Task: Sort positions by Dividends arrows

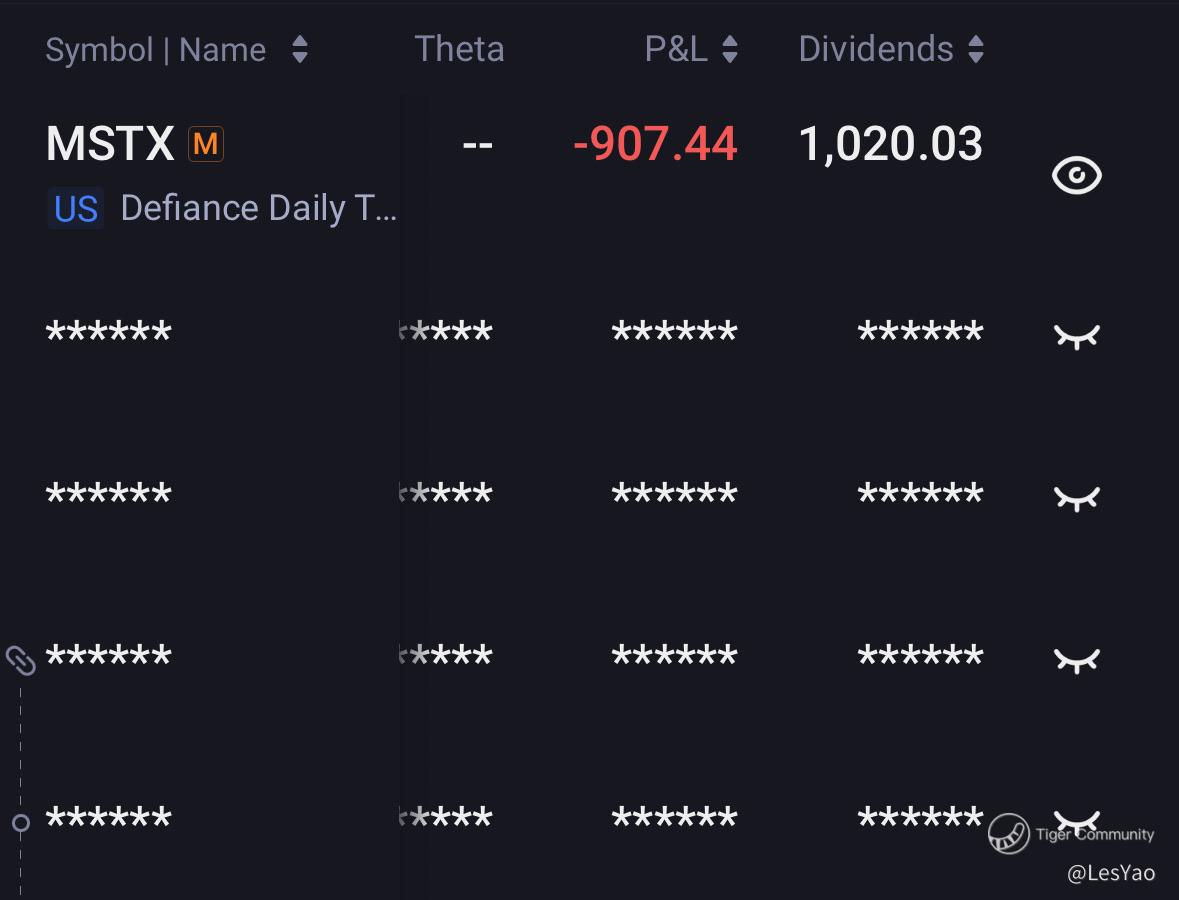Action: click(976, 50)
